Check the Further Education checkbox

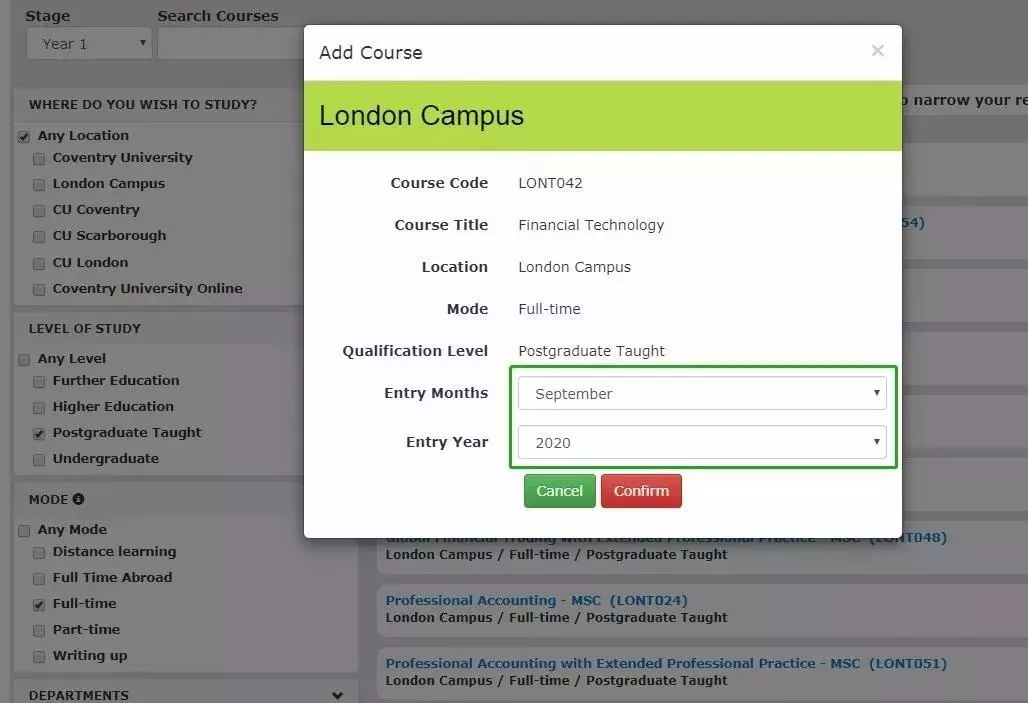(x=39, y=382)
